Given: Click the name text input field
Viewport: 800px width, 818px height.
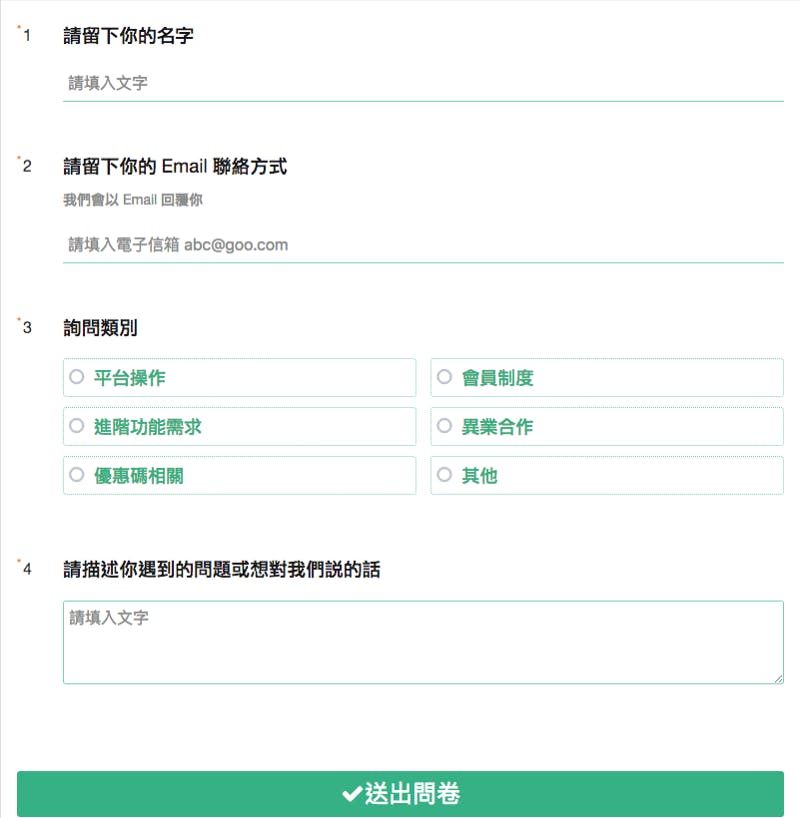Looking at the screenshot, I should (422, 83).
